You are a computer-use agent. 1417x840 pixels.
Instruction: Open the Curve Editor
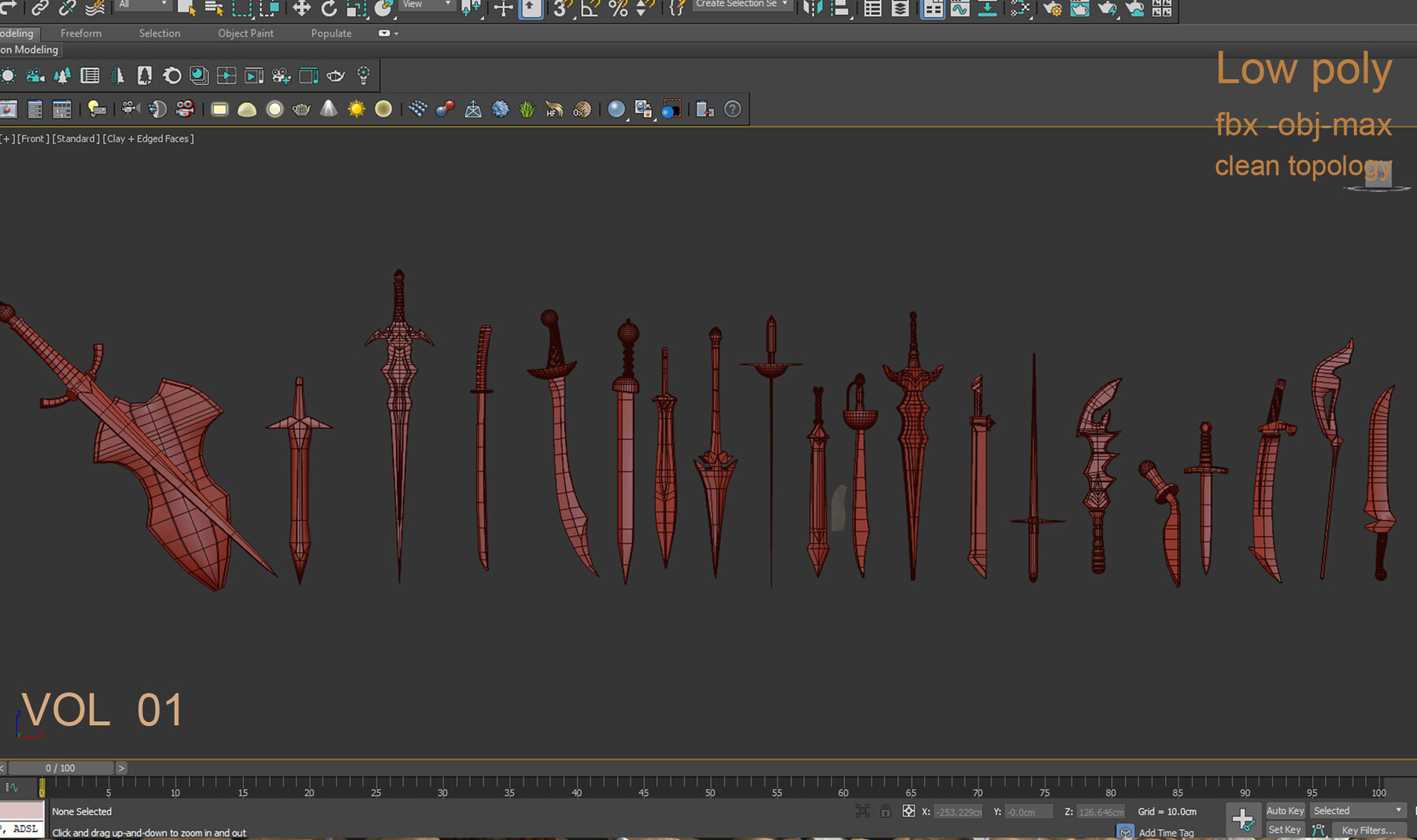[x=960, y=10]
